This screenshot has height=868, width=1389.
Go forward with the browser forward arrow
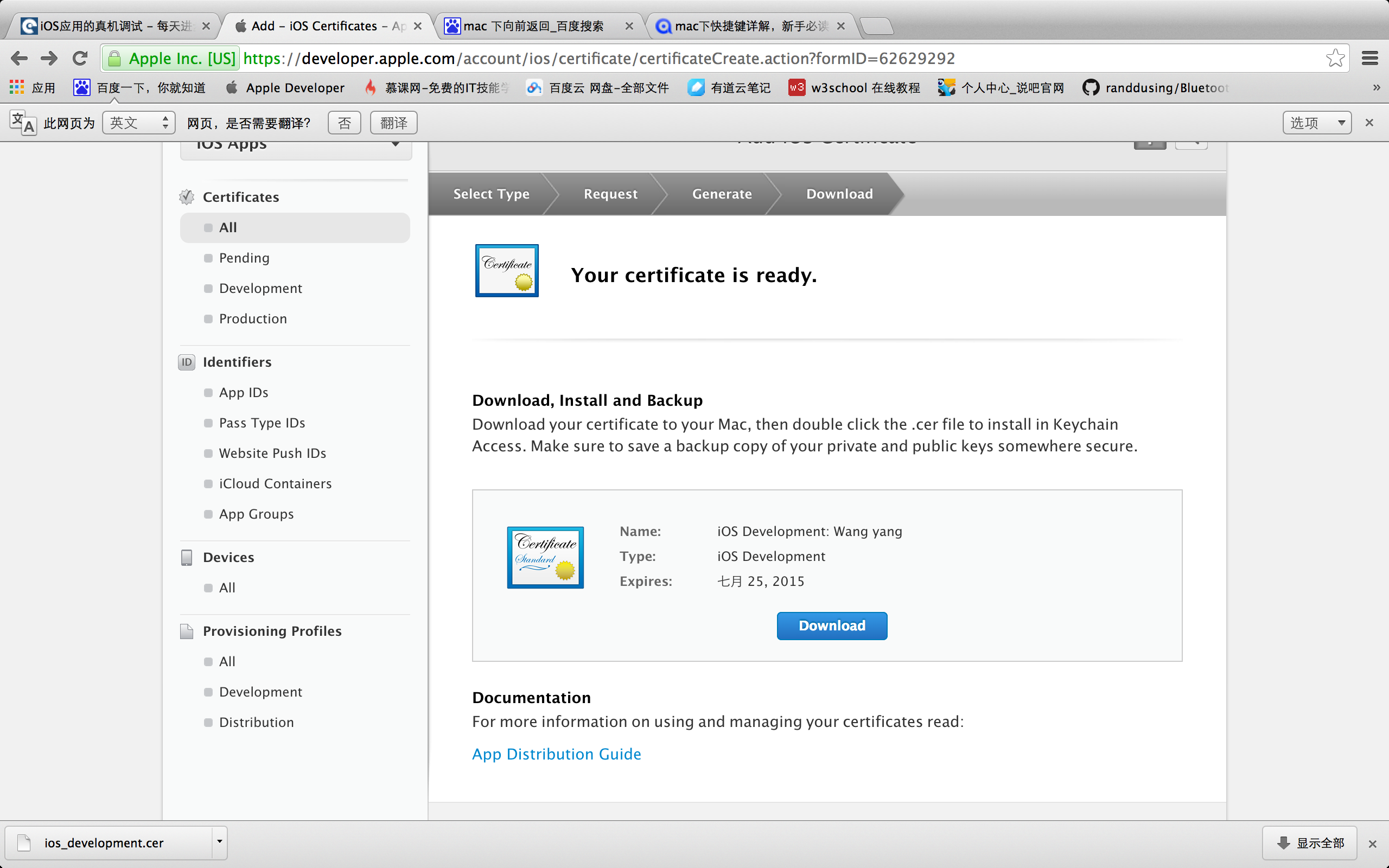(x=49, y=58)
